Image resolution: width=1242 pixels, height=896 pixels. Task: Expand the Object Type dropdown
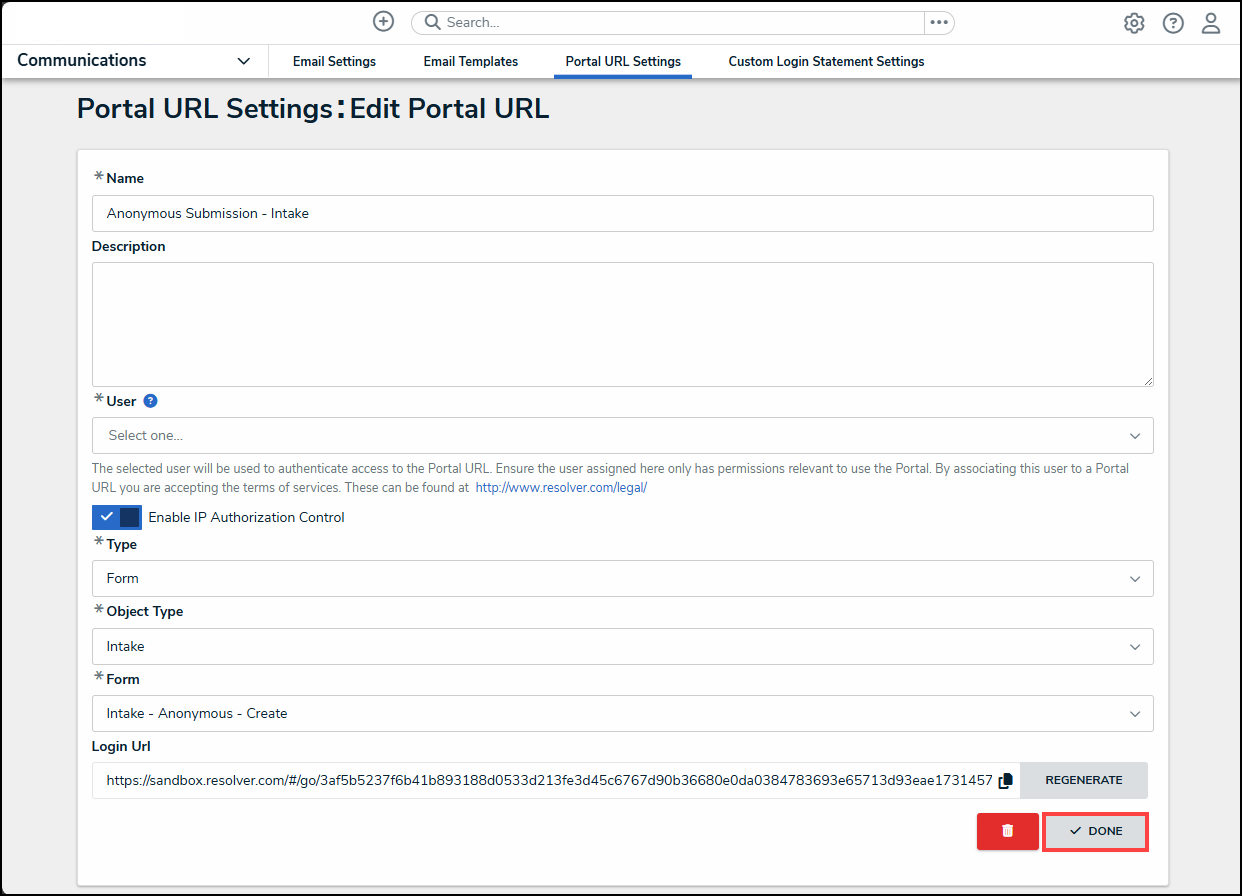coord(622,646)
